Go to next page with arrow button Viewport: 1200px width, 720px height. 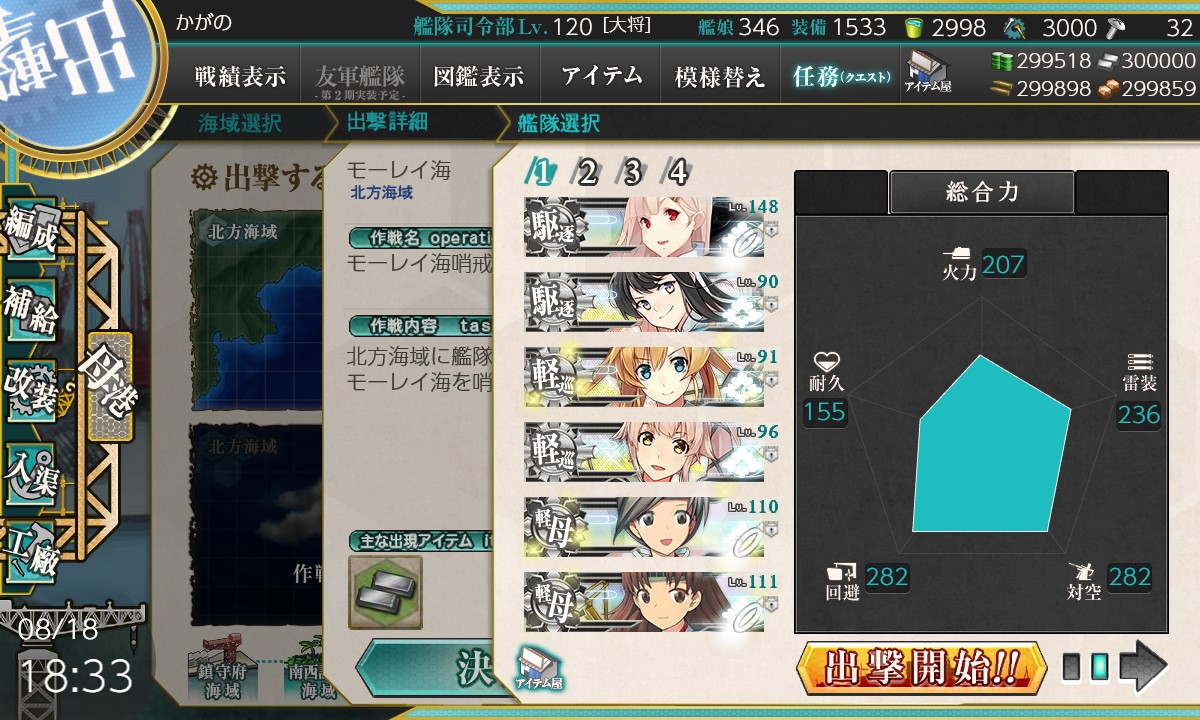tap(1144, 666)
